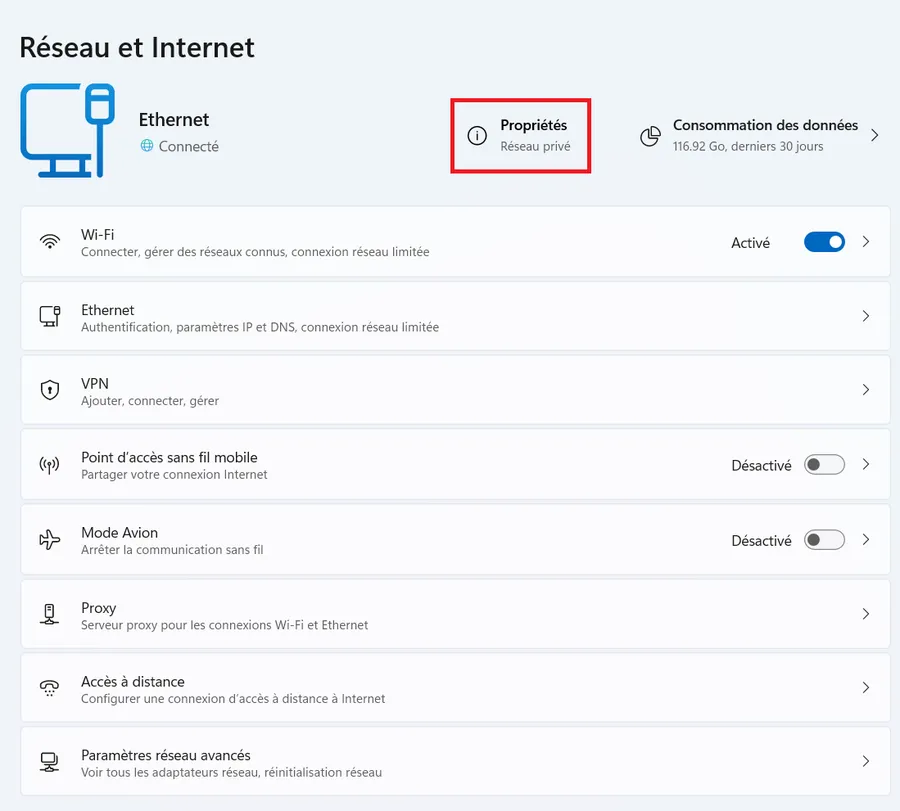Click the Proxy server icon

coord(49,614)
